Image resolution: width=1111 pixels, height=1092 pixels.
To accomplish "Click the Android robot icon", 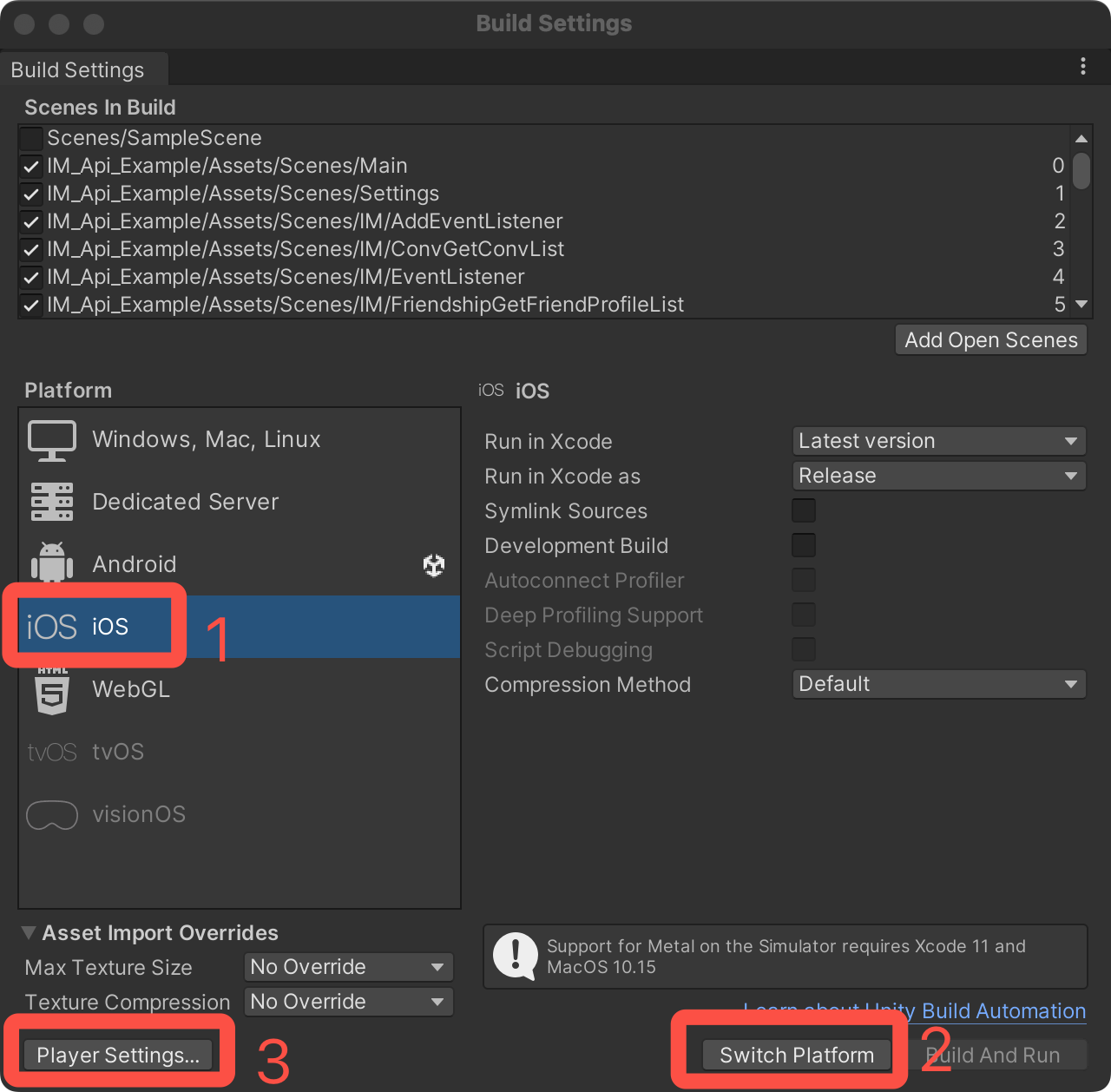I will (52, 563).
